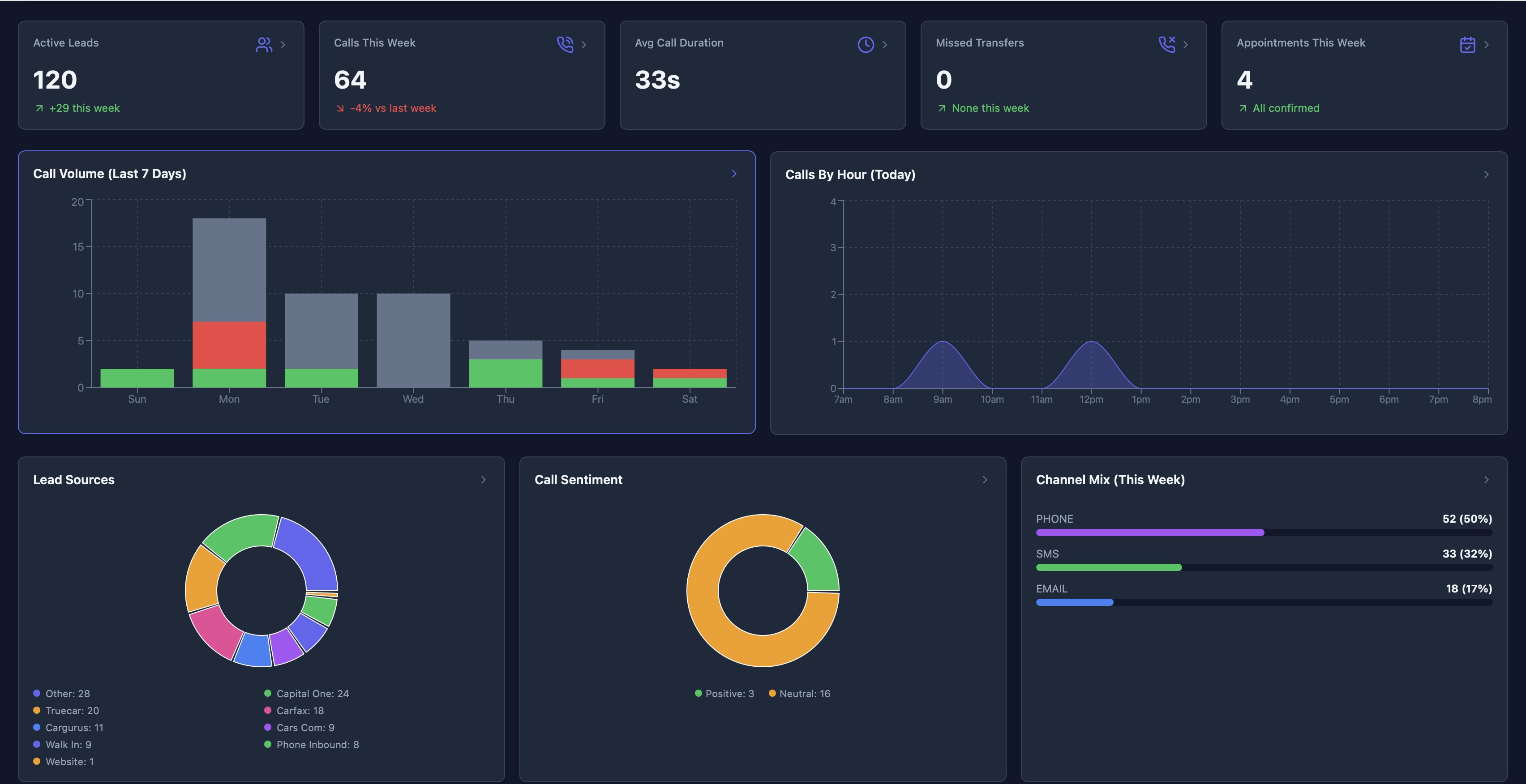1526x784 pixels.
Task: Click the red down arrow beside -4% vs last week
Action: [340, 108]
